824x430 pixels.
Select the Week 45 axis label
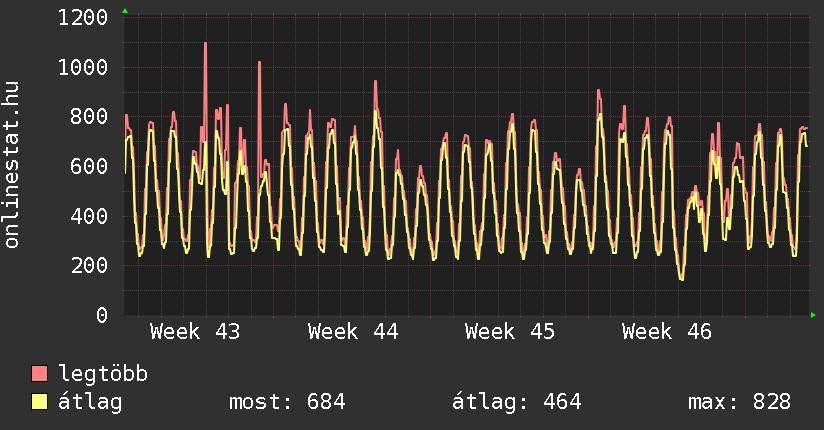coord(509,331)
